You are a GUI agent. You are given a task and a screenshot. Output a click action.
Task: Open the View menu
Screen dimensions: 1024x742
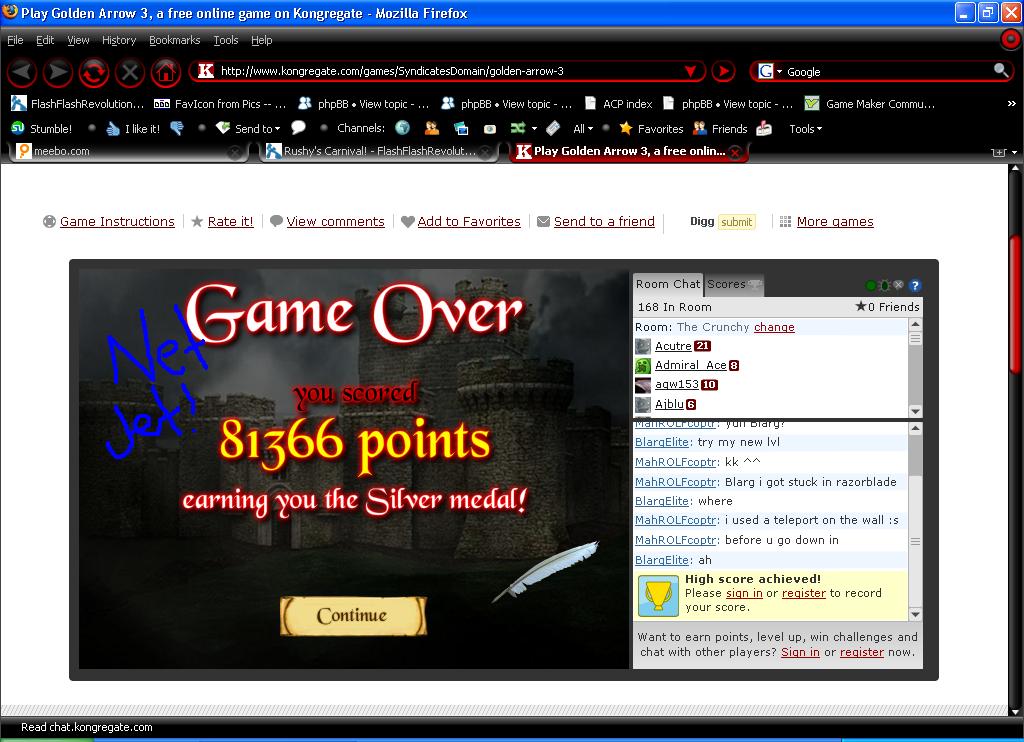coord(78,40)
